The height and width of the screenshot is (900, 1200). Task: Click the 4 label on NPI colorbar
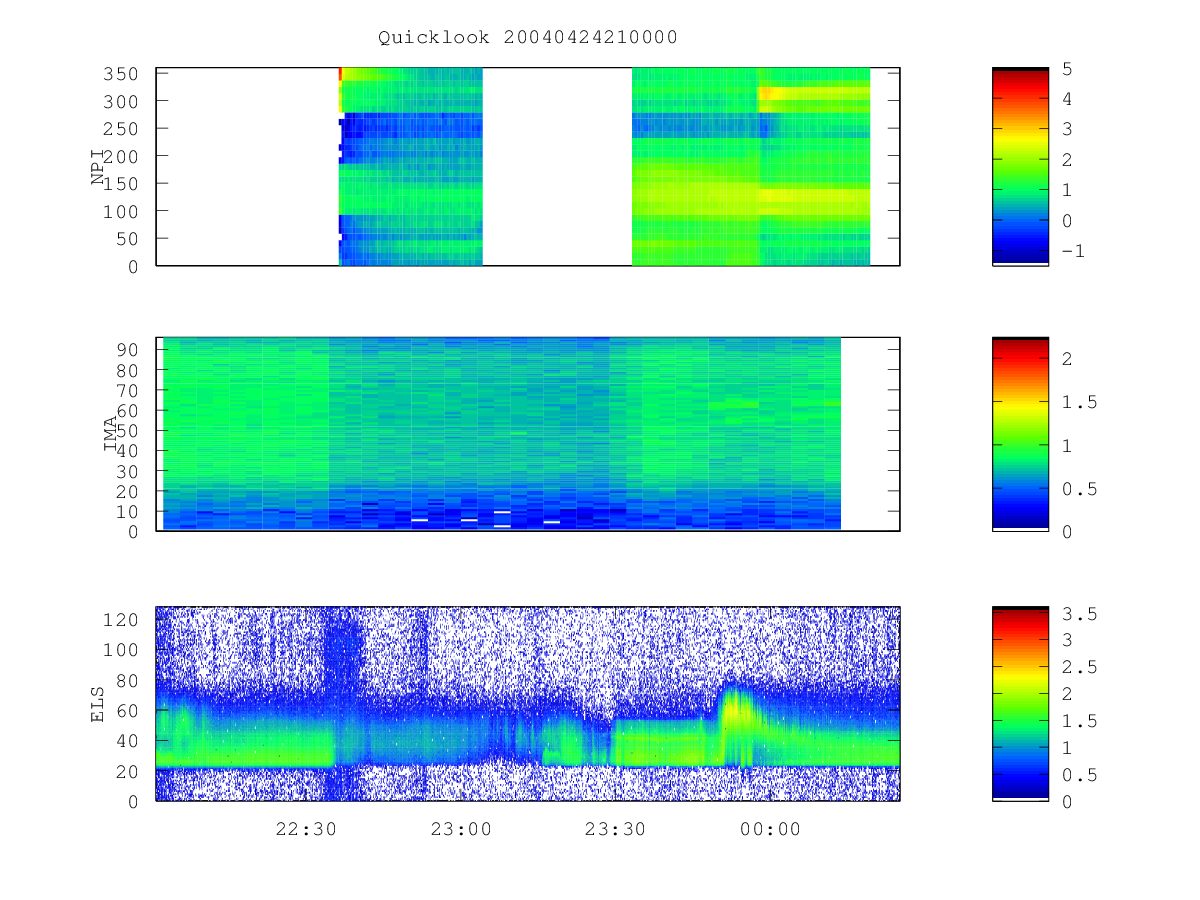(x=1067, y=99)
